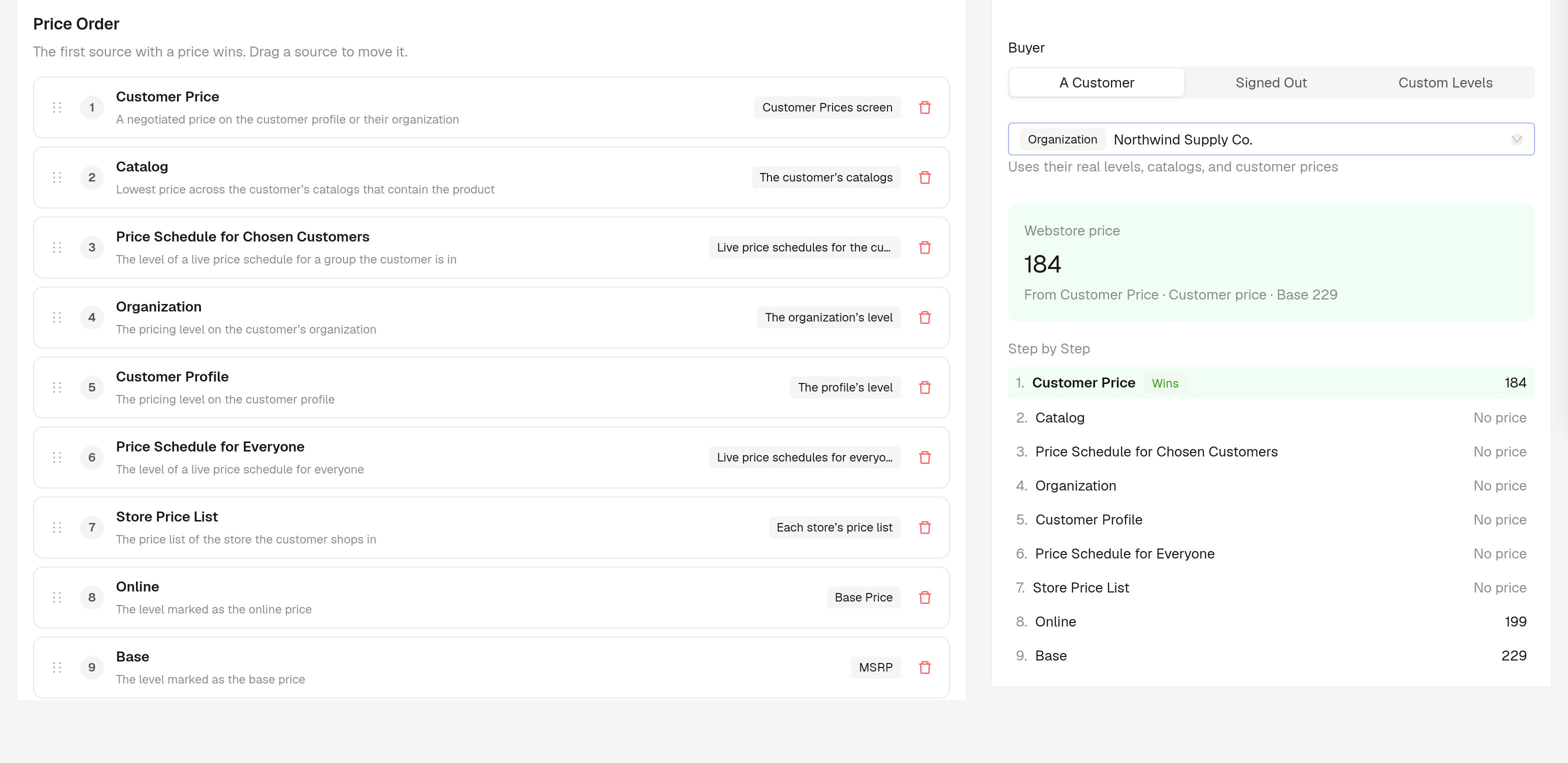The height and width of the screenshot is (763, 1568).
Task: Click the Webstore price value 184
Action: [1042, 264]
